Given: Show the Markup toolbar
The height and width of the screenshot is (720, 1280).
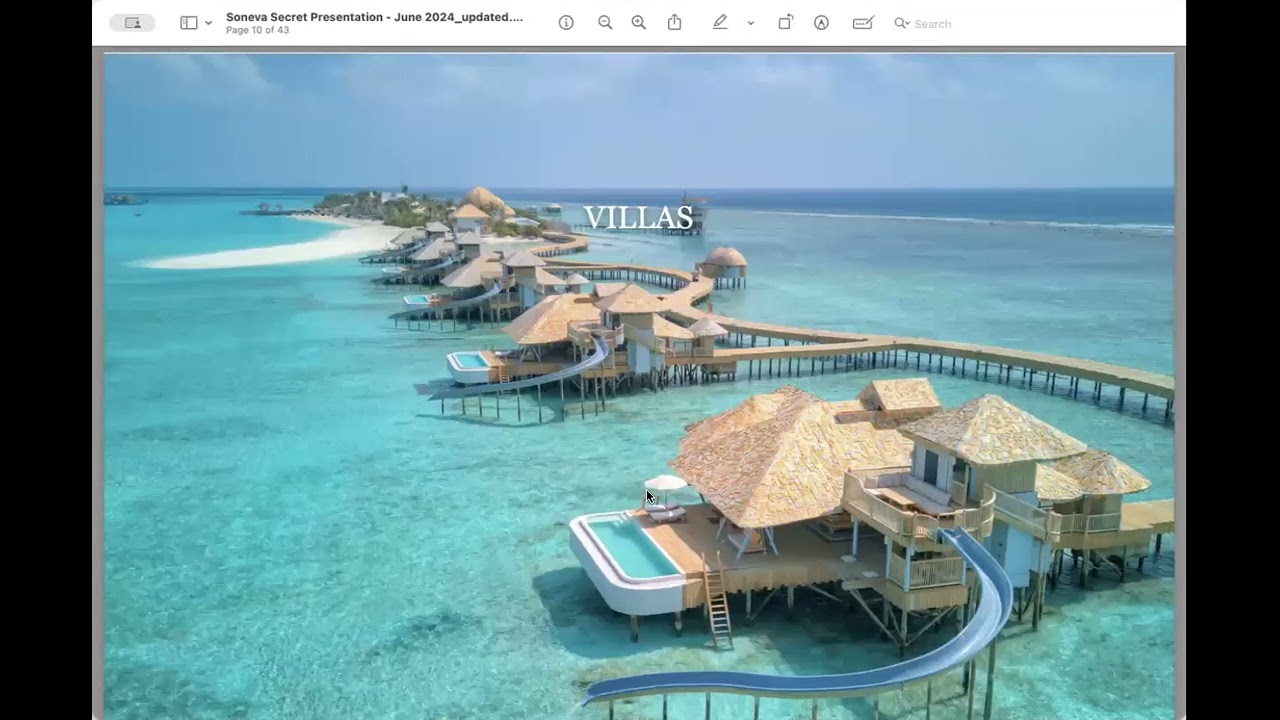Looking at the screenshot, I should click(821, 23).
